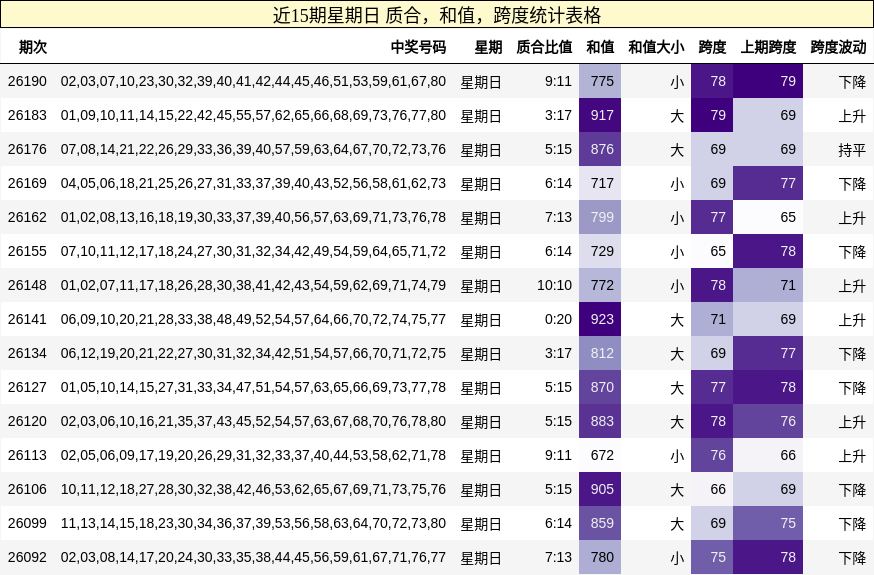Click the sum value cell 729
The image size is (874, 575).
tap(600, 251)
